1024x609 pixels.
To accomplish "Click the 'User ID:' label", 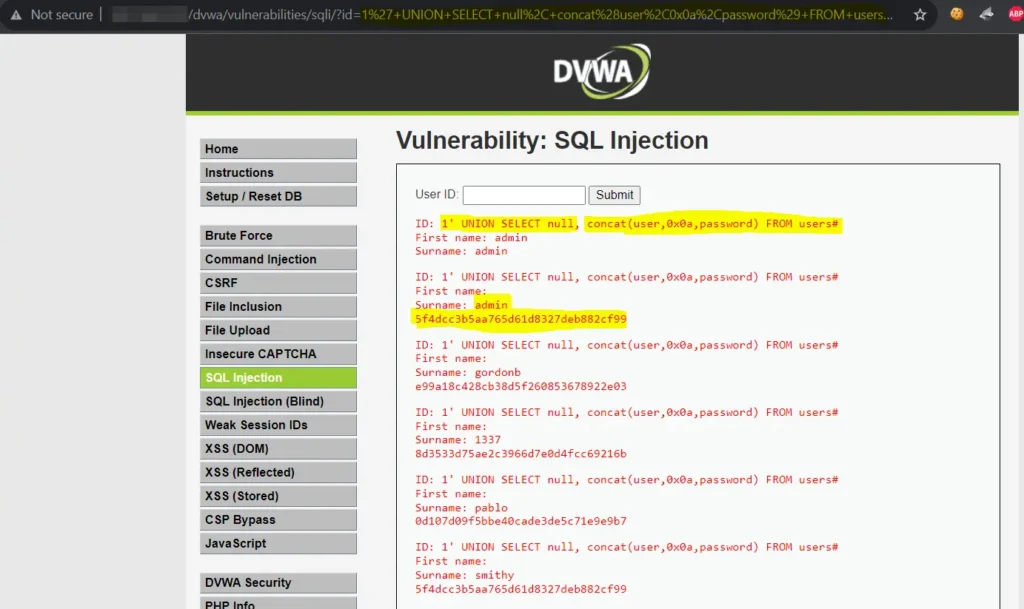I will coord(436,195).
